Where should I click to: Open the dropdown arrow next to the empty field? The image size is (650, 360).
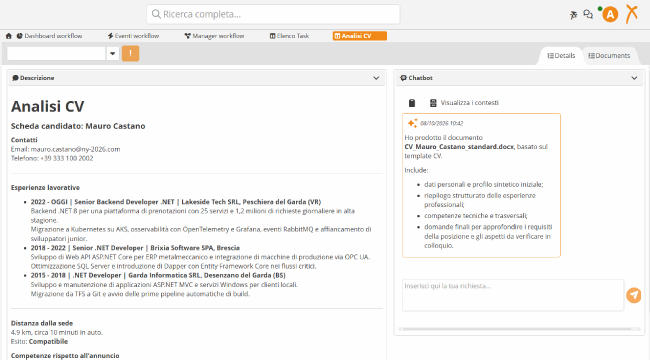pos(113,54)
